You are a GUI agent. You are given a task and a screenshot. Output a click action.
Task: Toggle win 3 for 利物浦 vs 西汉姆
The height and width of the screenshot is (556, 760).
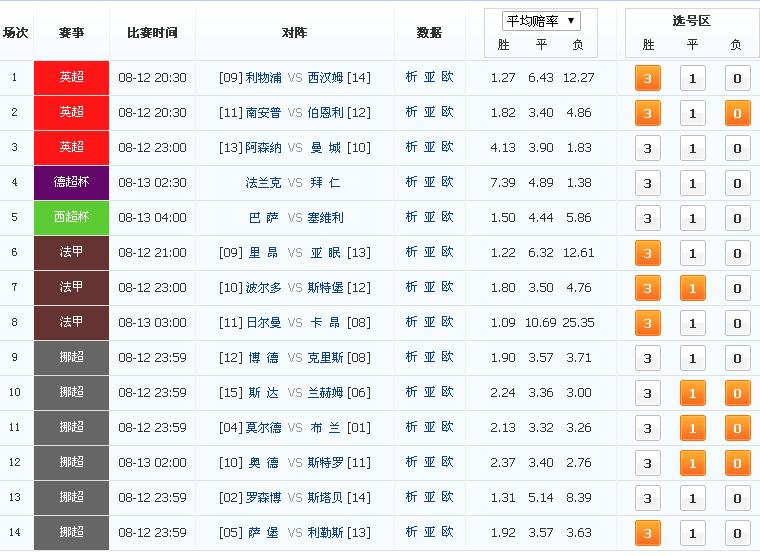click(648, 79)
